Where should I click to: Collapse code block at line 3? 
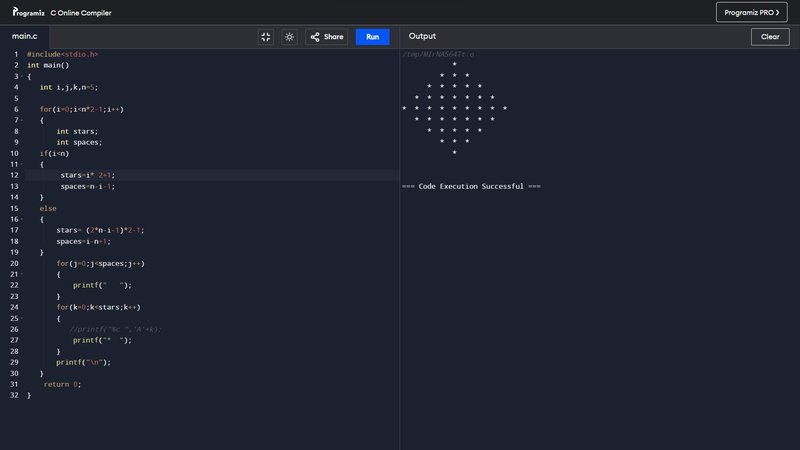(x=22, y=77)
